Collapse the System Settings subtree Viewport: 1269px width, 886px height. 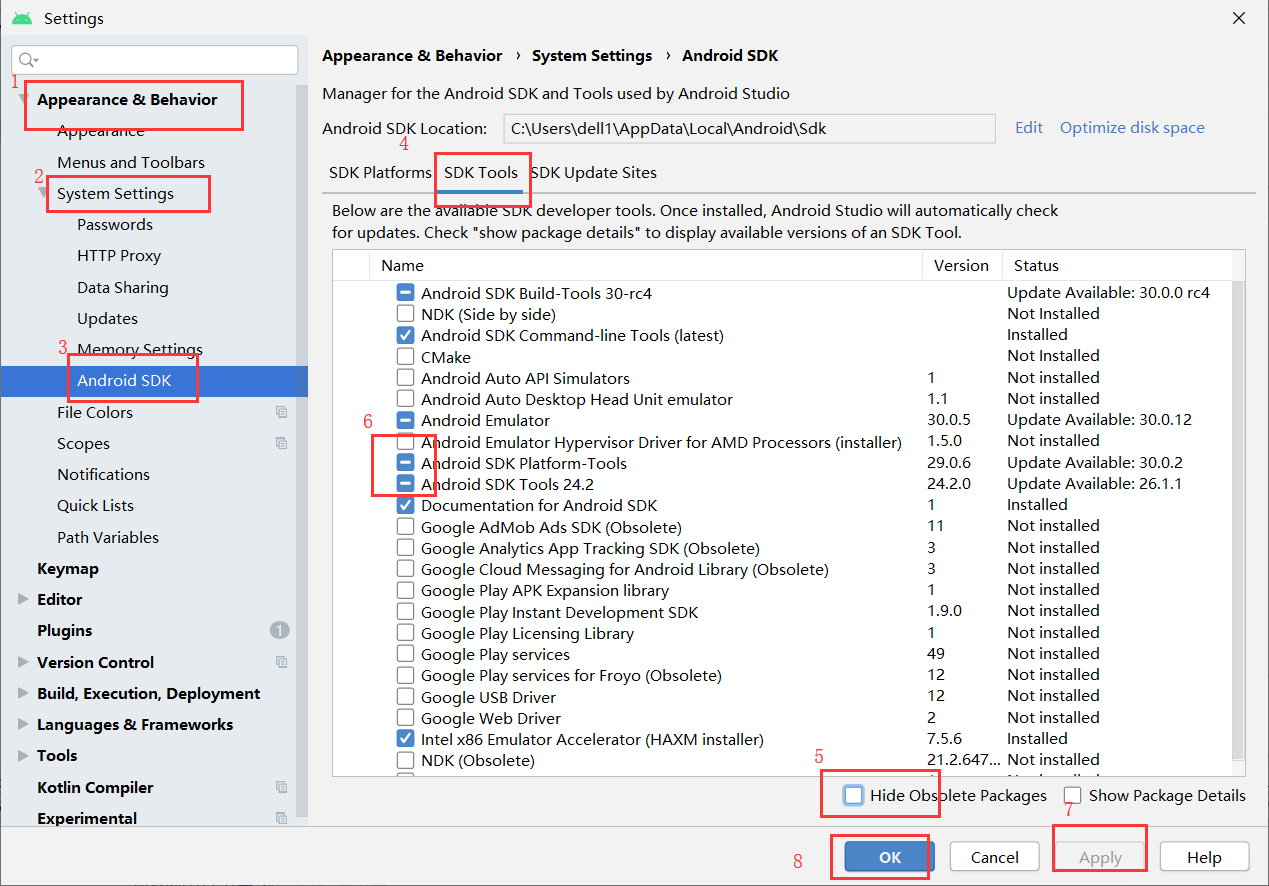43,193
